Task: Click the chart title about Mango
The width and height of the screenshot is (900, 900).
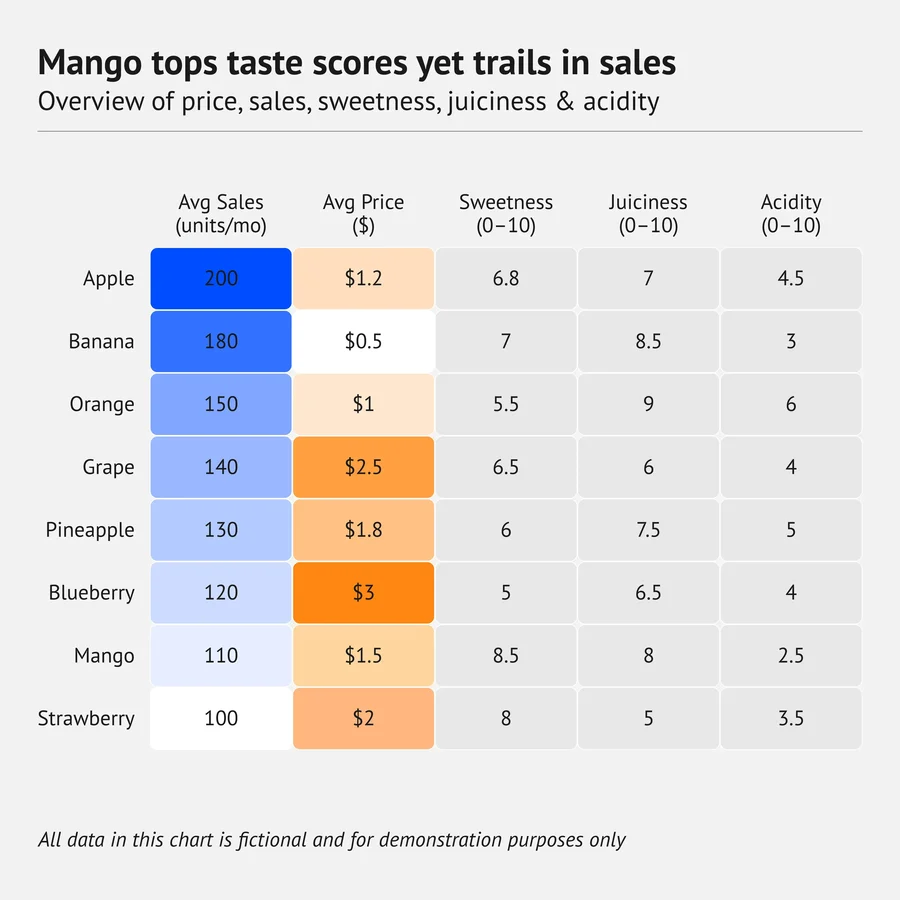Action: pyautogui.click(x=356, y=63)
